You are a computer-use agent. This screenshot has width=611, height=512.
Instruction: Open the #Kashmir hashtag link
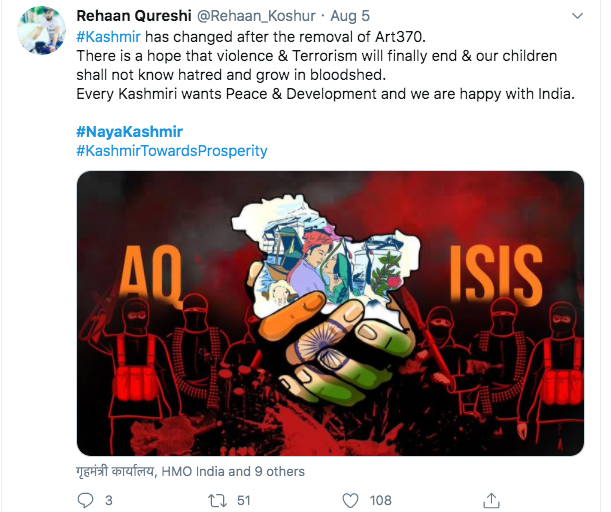click(x=108, y=37)
